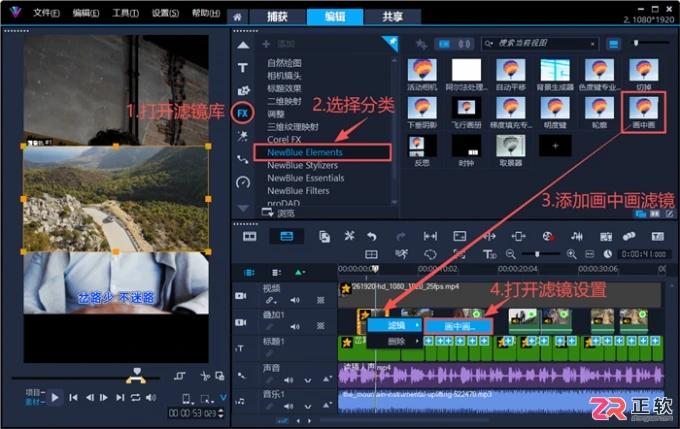Viewport: 680px width, 429px height.
Task: Open the sound mixer waveform icon
Action: [577, 236]
